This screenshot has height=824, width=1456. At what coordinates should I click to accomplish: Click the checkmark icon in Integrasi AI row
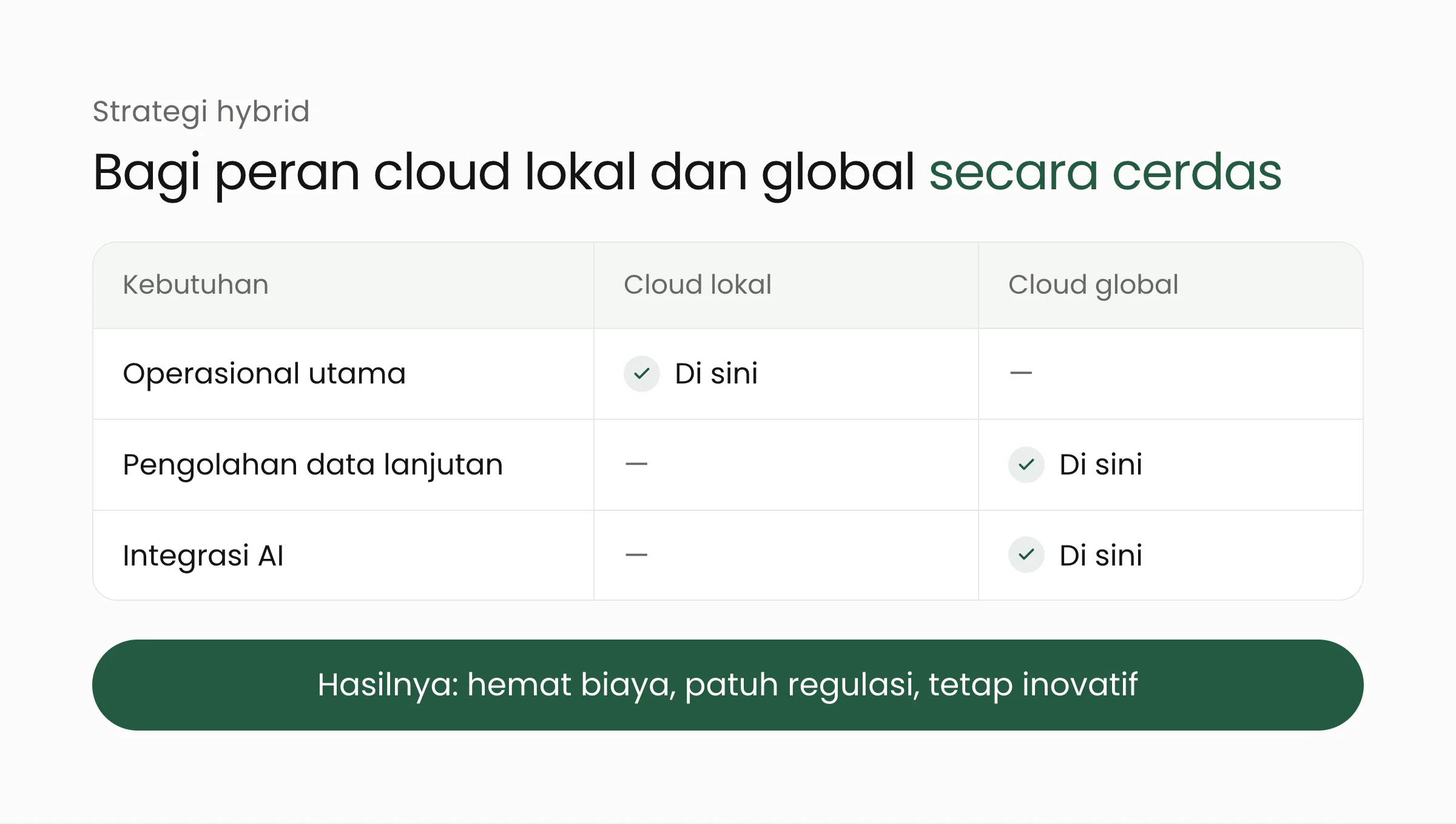click(x=1026, y=555)
